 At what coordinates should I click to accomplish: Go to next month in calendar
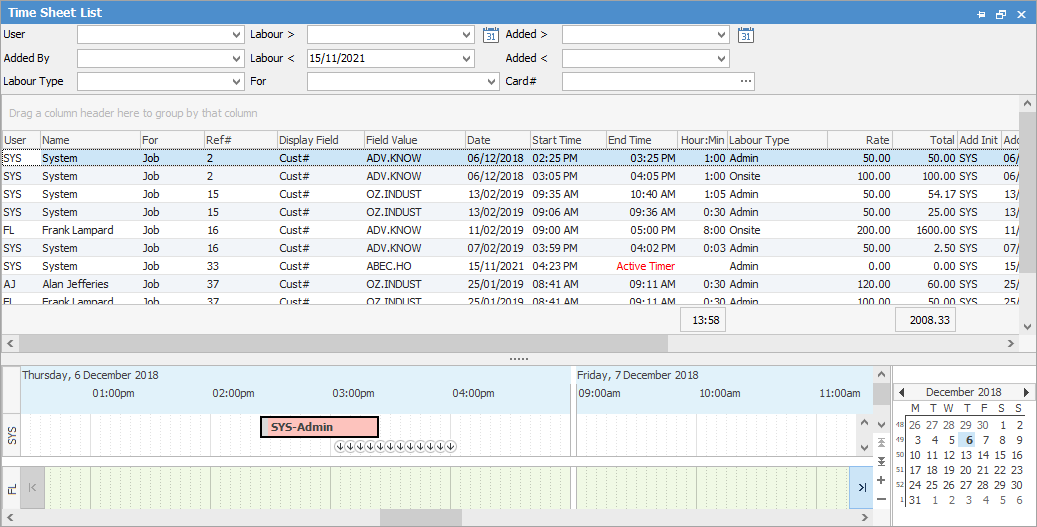pyautogui.click(x=1026, y=393)
